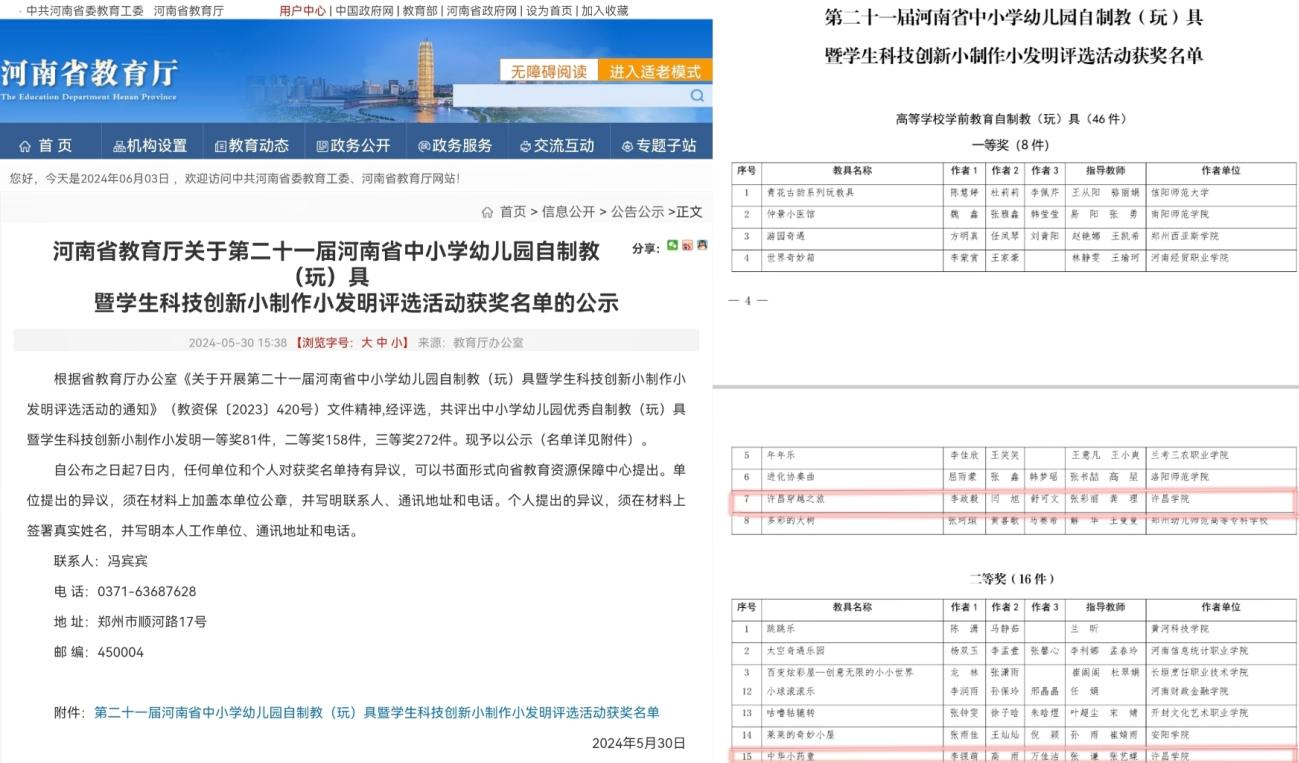This screenshot has width=1299, height=763.
Task: Click the postal code 450004
Action: pyautogui.click(x=121, y=652)
